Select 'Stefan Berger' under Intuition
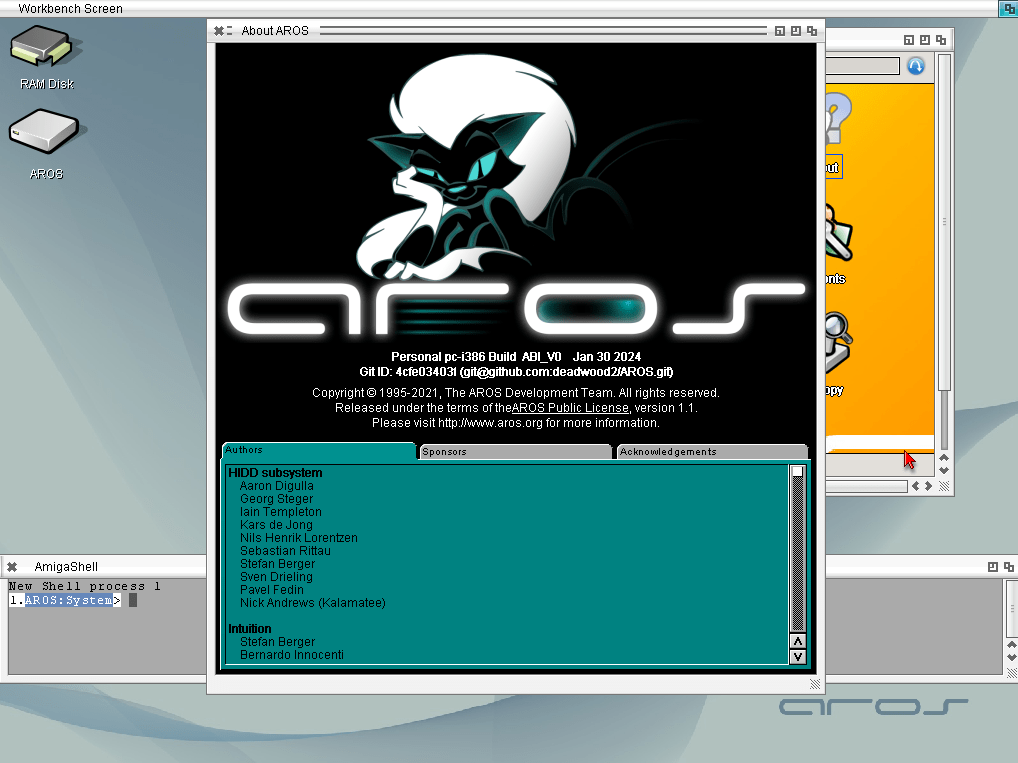This screenshot has width=1018, height=763. [277, 642]
